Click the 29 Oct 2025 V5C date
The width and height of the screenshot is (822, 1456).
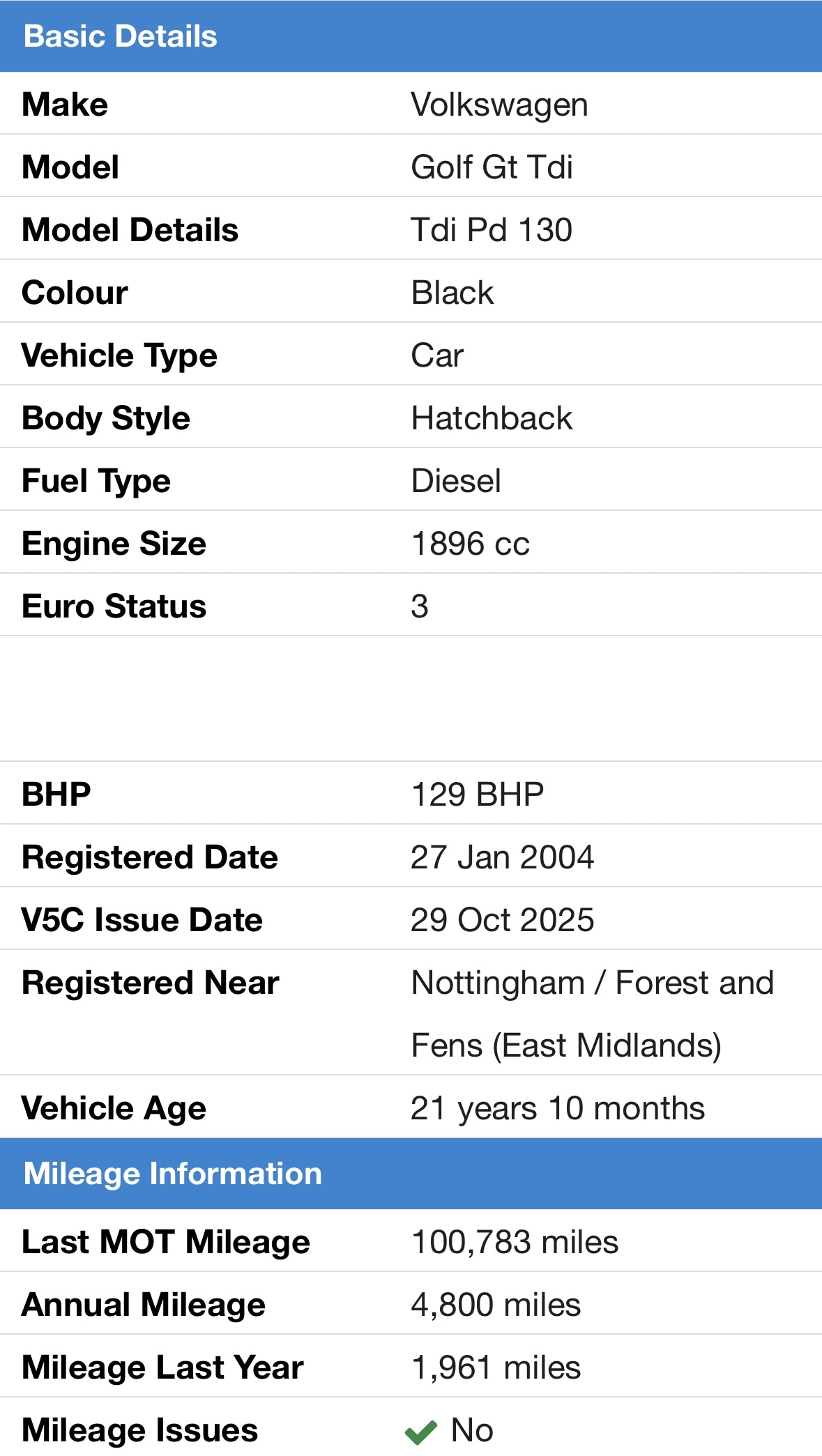502,920
